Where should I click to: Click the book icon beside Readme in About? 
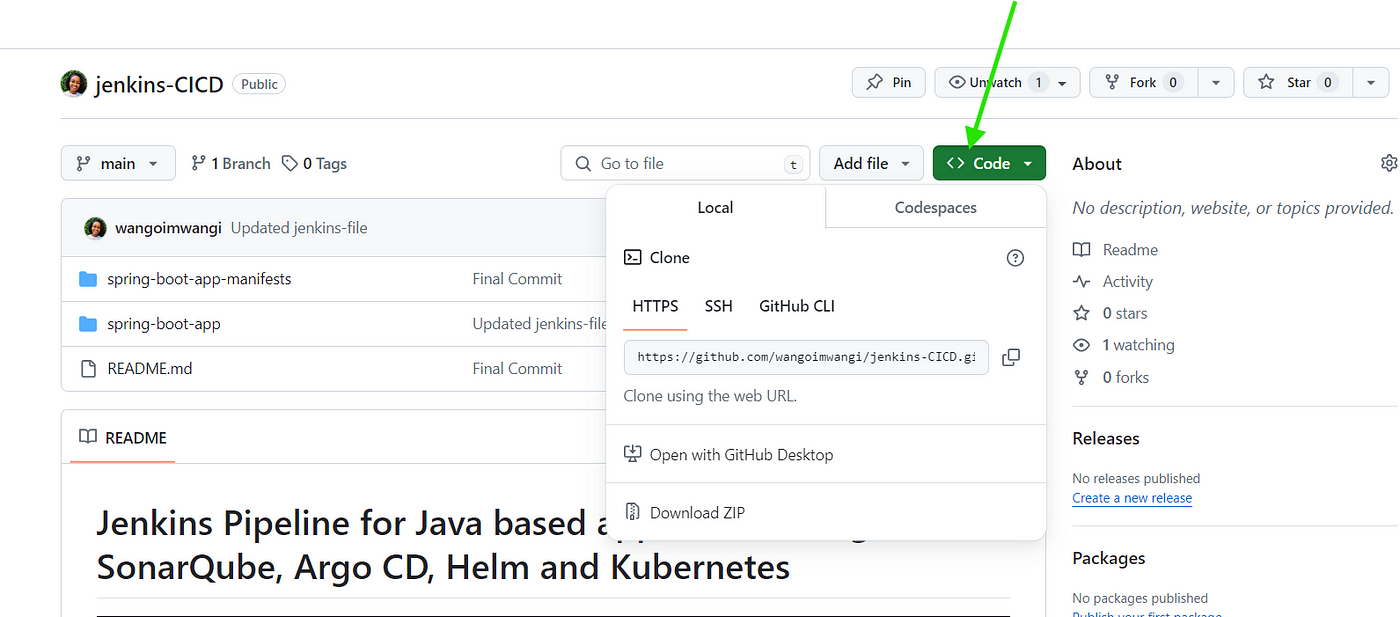pos(1081,249)
